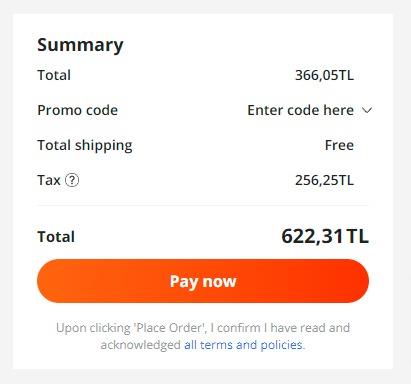Screen dimensions: 411x384
Task: Select the 622,31 TL grand total
Action: coord(325,236)
